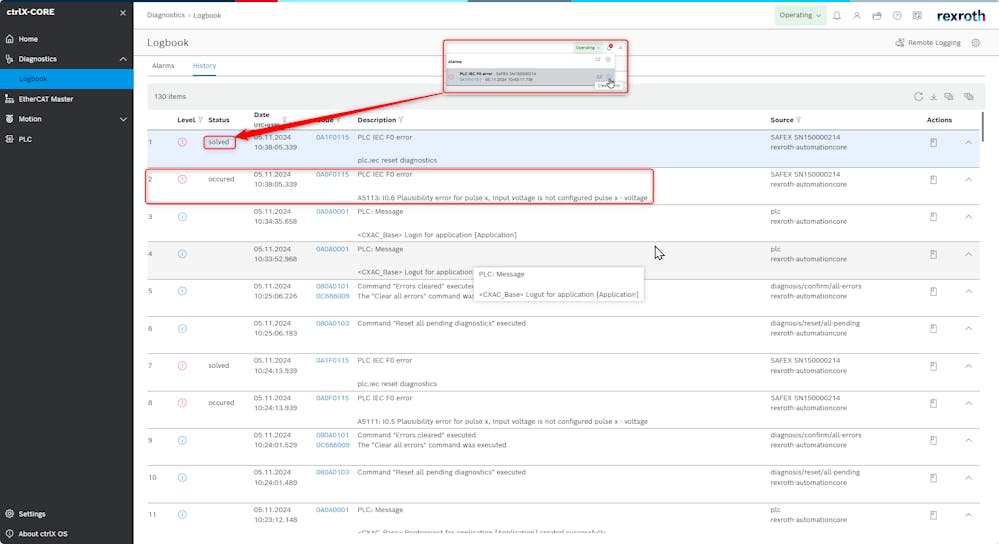
Task: Select the History tab
Action: [205, 66]
